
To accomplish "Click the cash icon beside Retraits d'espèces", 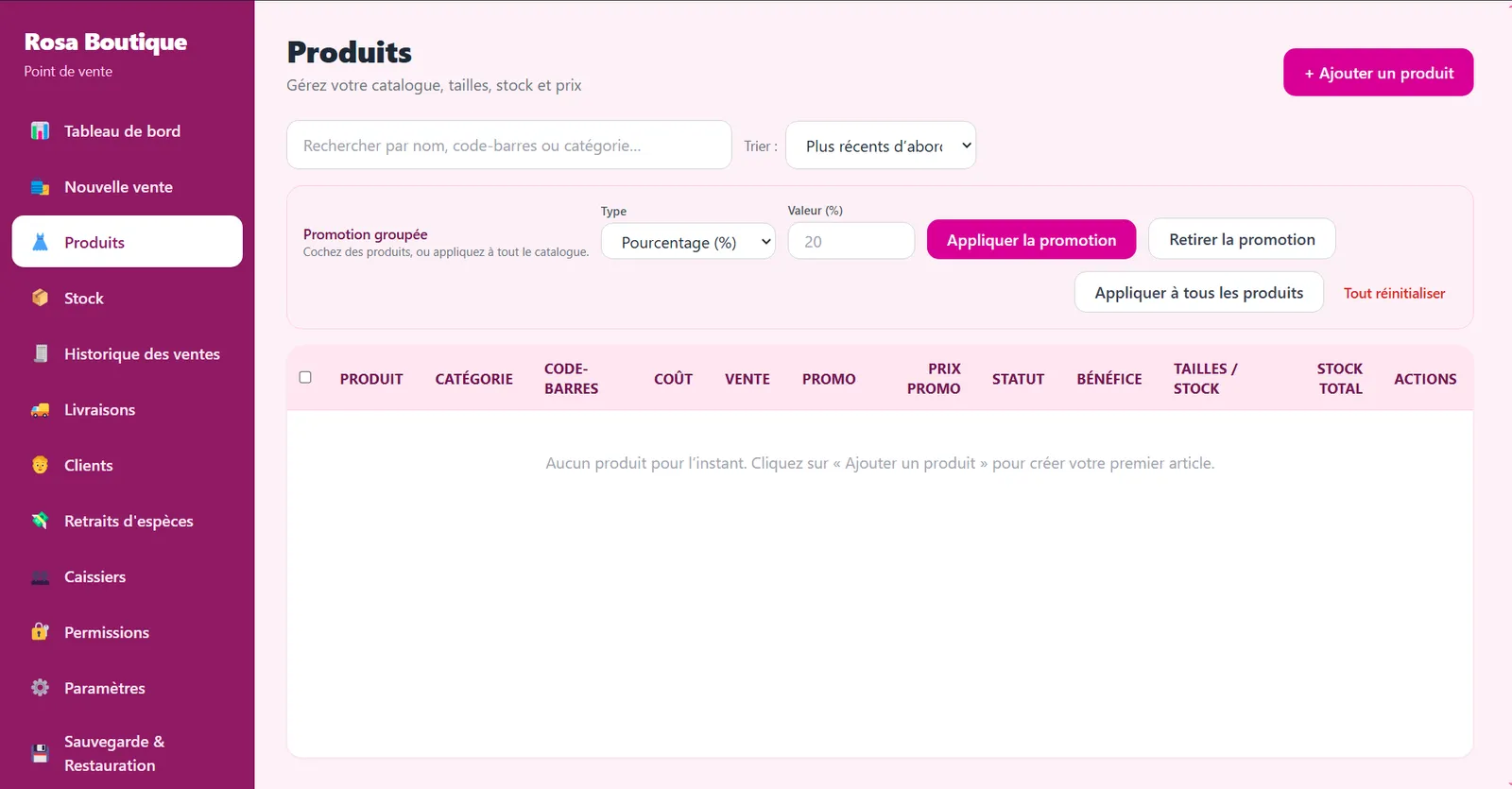I will [x=40, y=522].
